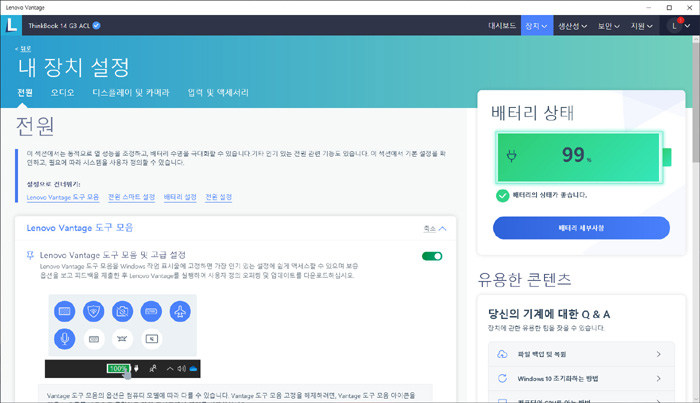Image resolution: width=700 pixels, height=403 pixels.
Task: Jump to 전원 설정 link
Action: pyautogui.click(x=218, y=197)
